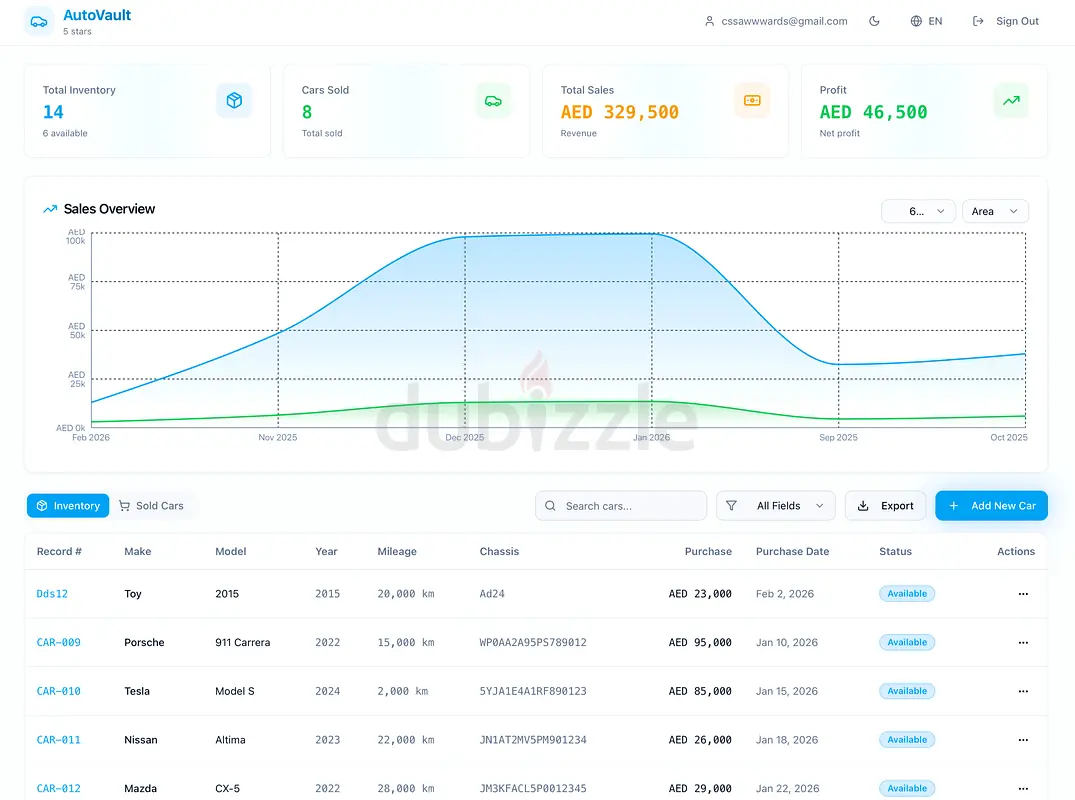Image resolution: width=1075 pixels, height=800 pixels.
Task: Switch to the Sold Cars tab
Action: pyautogui.click(x=152, y=506)
